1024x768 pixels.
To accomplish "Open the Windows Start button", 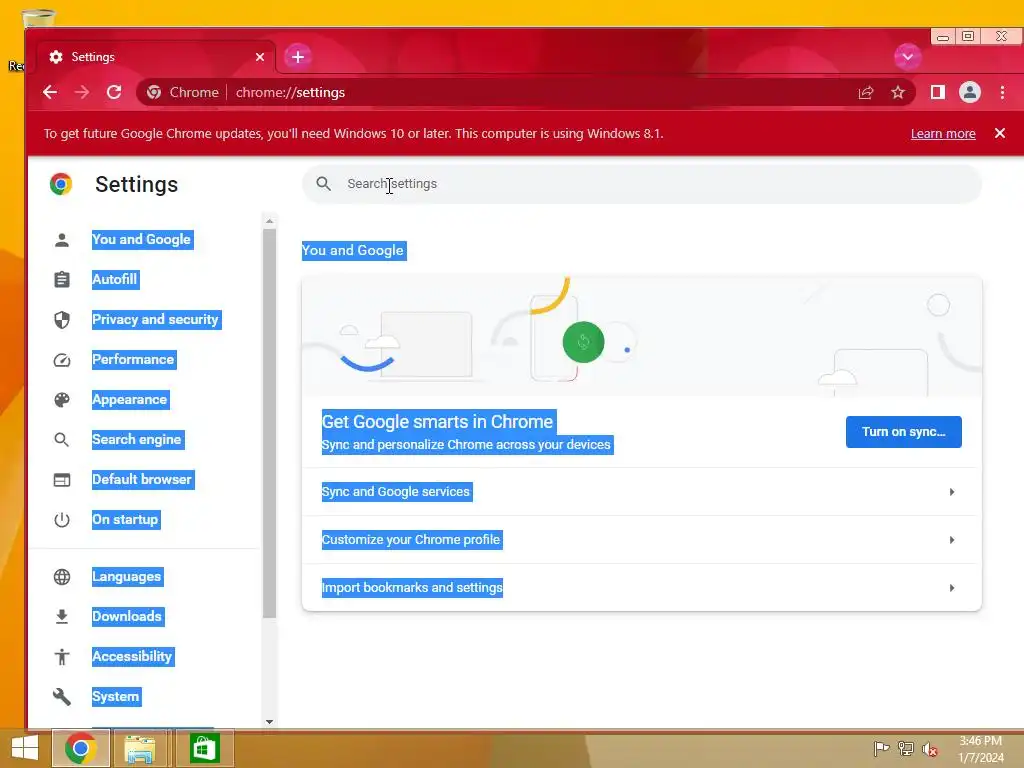I will click(25, 748).
